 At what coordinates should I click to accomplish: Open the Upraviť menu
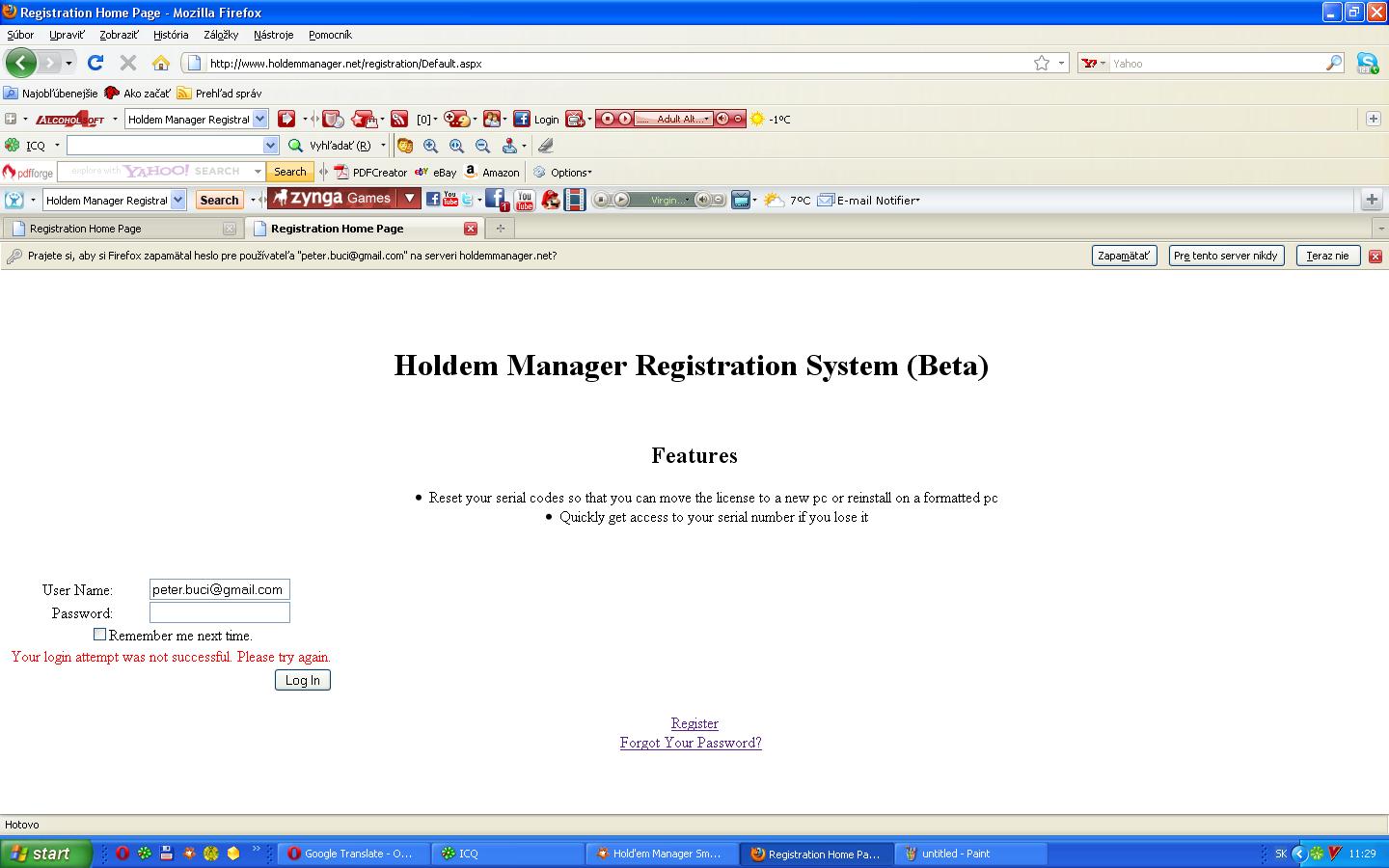tap(67, 35)
